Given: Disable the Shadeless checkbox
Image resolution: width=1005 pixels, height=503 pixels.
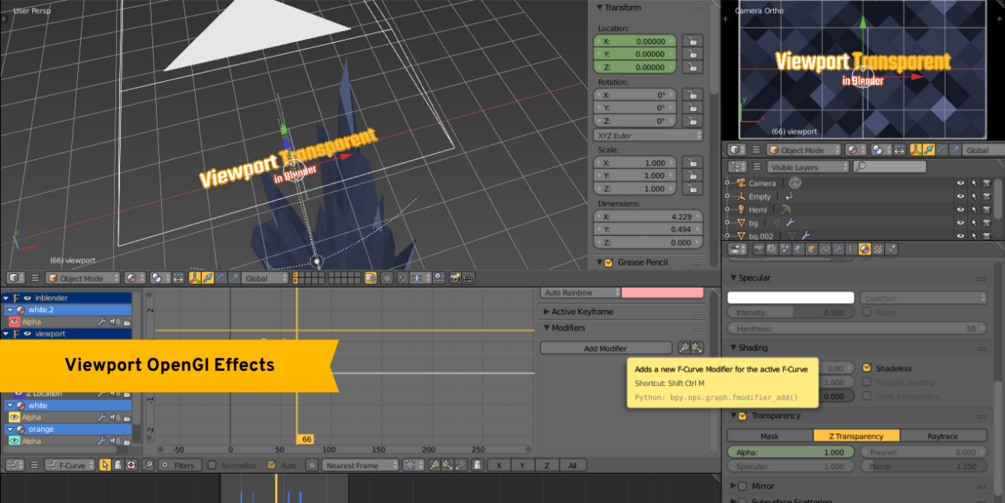Looking at the screenshot, I should [867, 368].
